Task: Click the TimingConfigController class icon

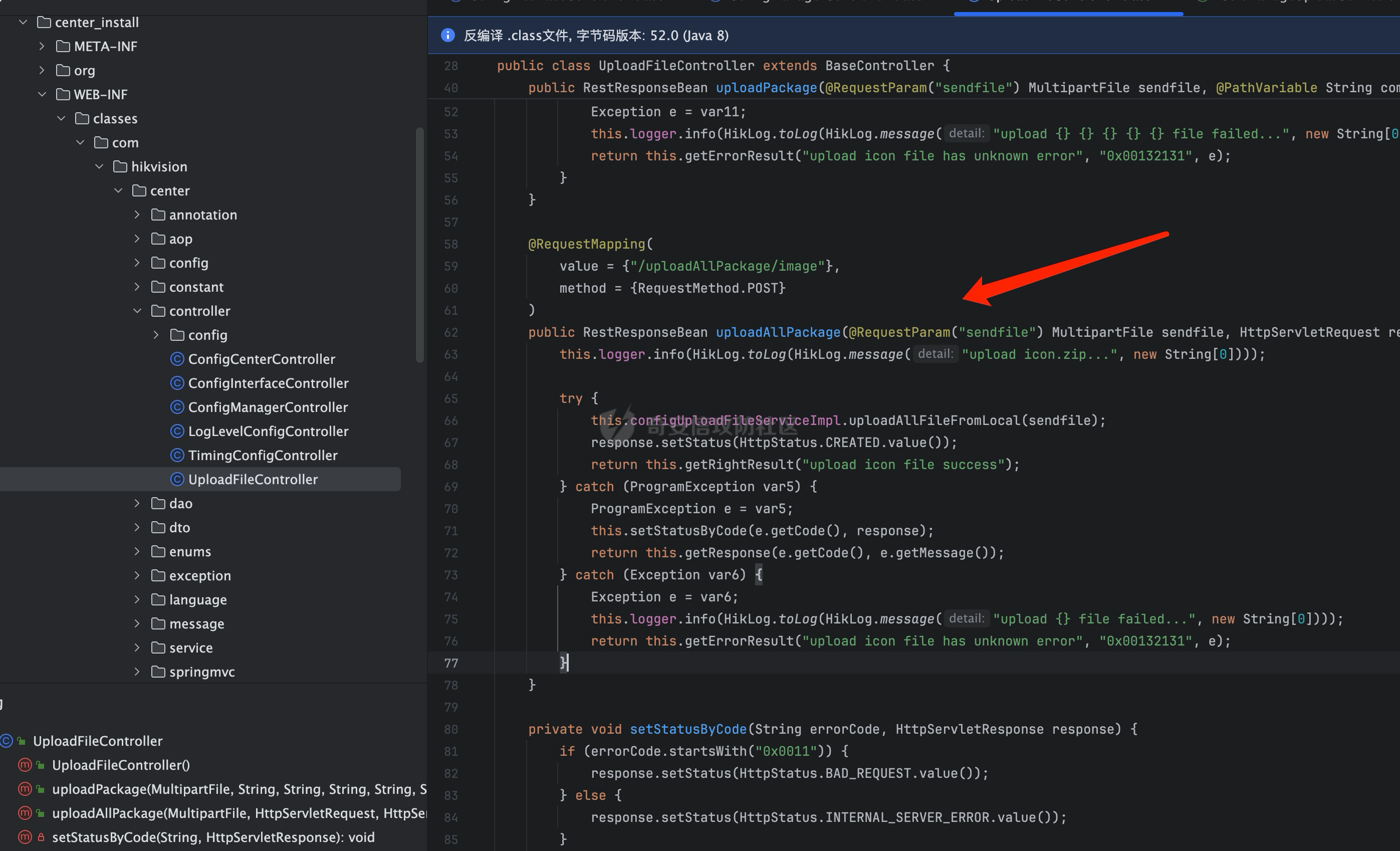Action: tap(177, 455)
